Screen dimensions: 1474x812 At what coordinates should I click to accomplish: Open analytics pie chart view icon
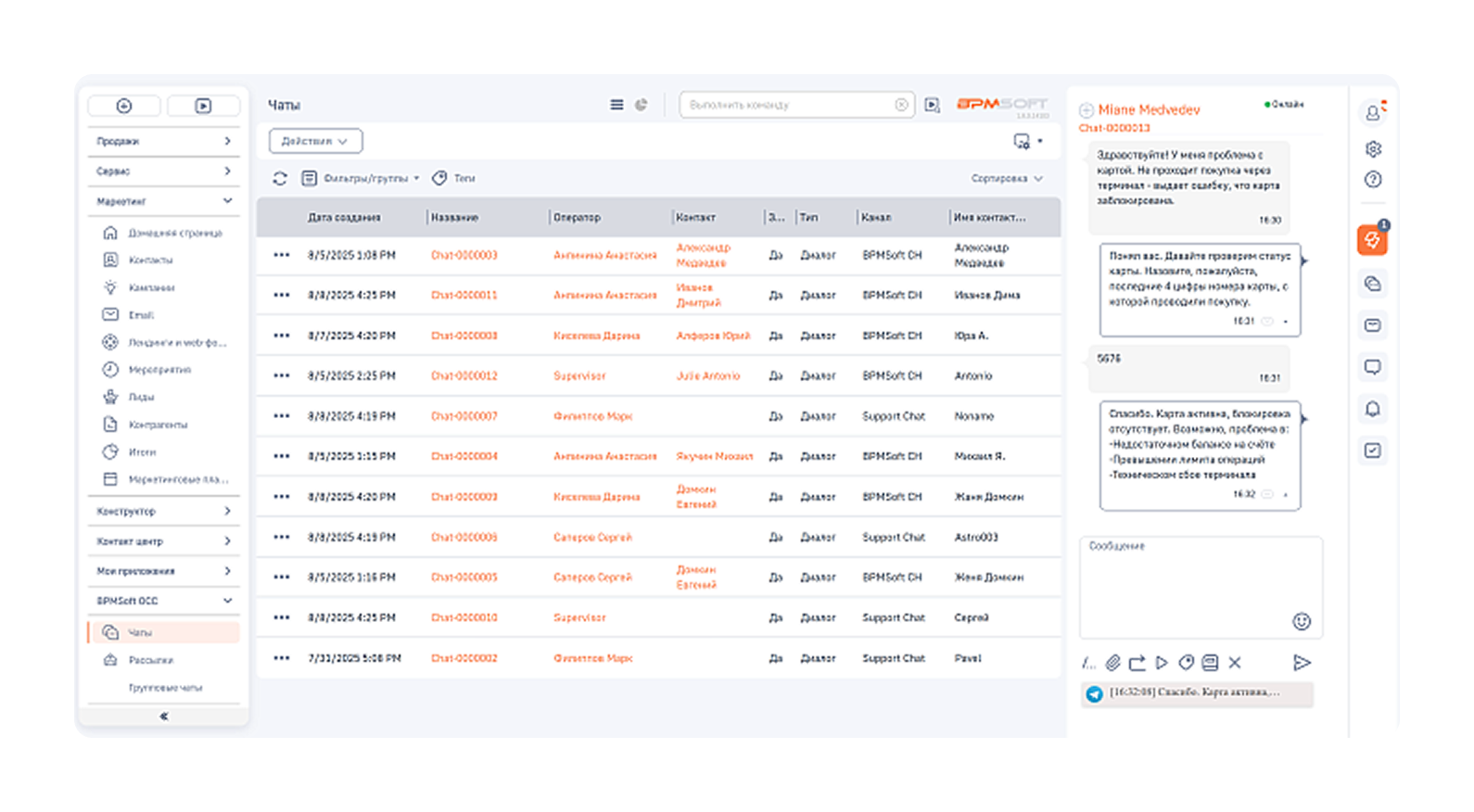tap(641, 105)
